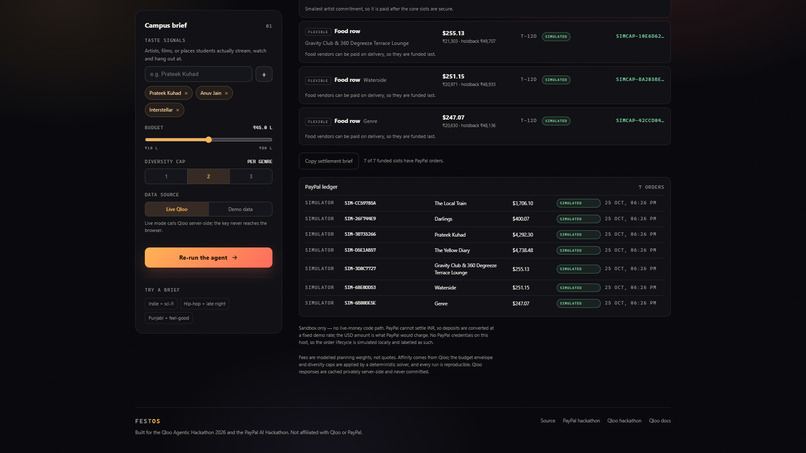
Task: Click SIMULATED status in The Yellow Diary row
Action: click(x=578, y=250)
